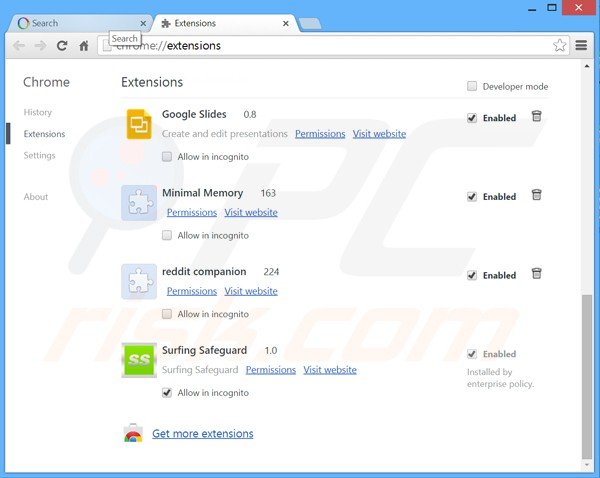View reddit companion Permissions
Screen dimensions: 600x478
[192, 291]
